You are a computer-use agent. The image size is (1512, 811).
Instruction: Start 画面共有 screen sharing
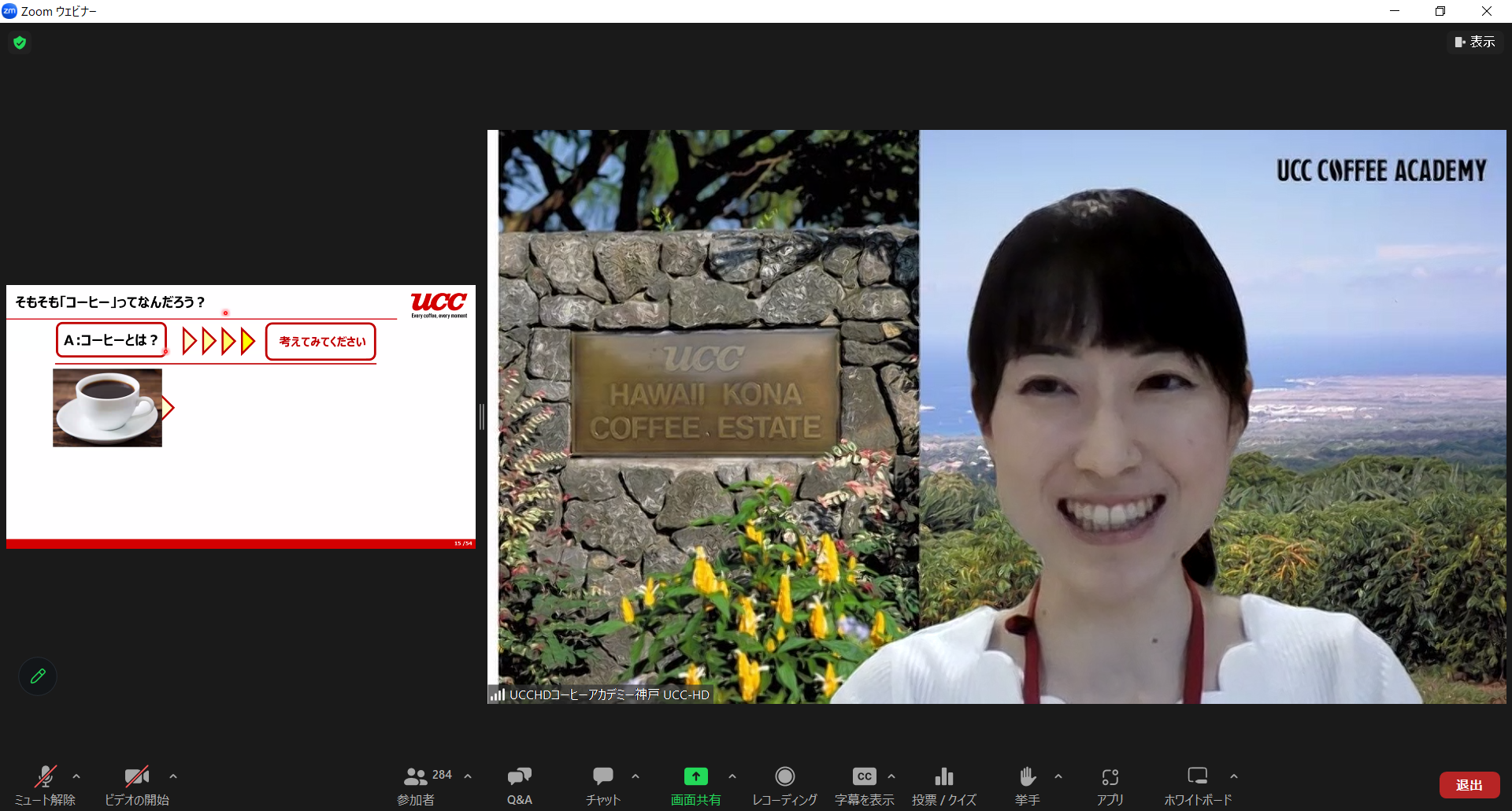click(x=695, y=786)
